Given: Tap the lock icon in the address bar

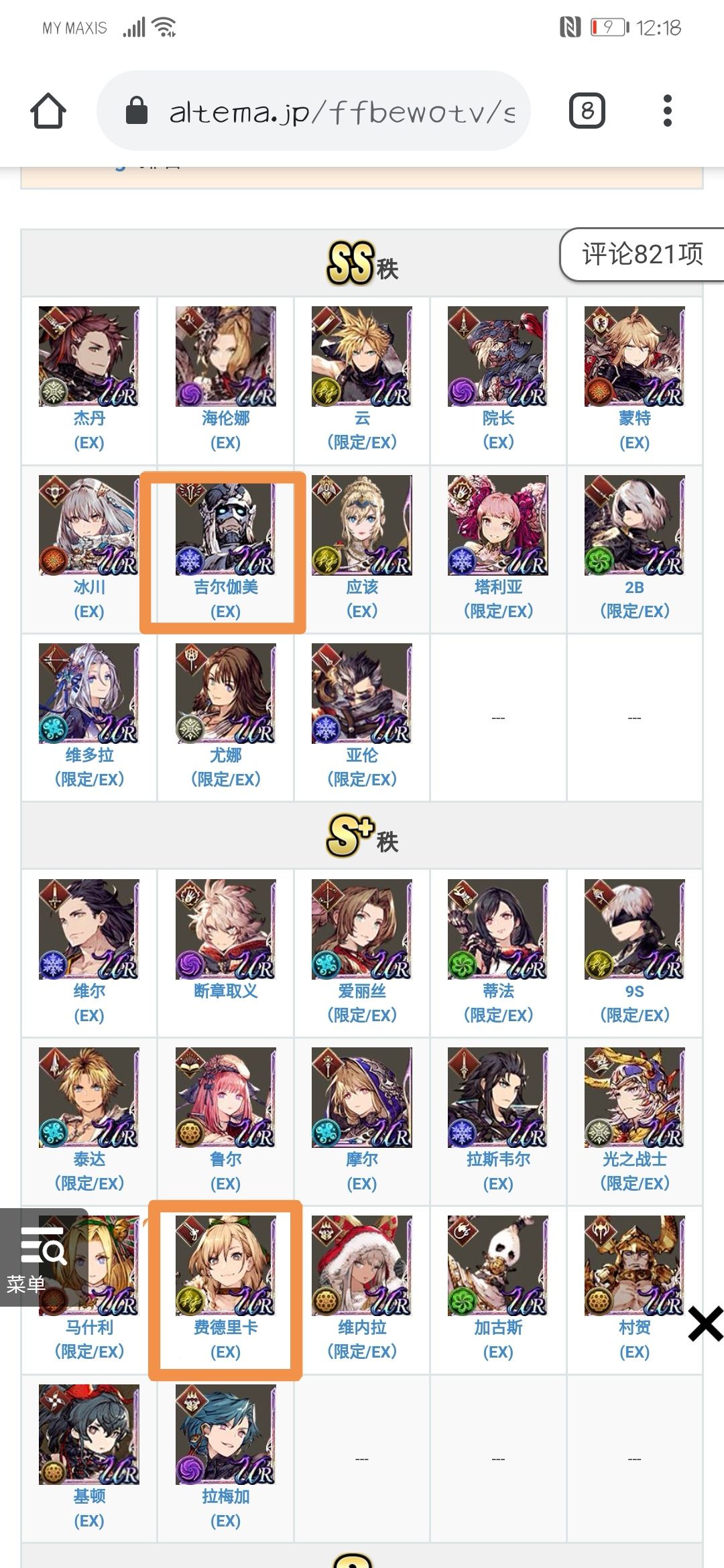Looking at the screenshot, I should coord(137,111).
